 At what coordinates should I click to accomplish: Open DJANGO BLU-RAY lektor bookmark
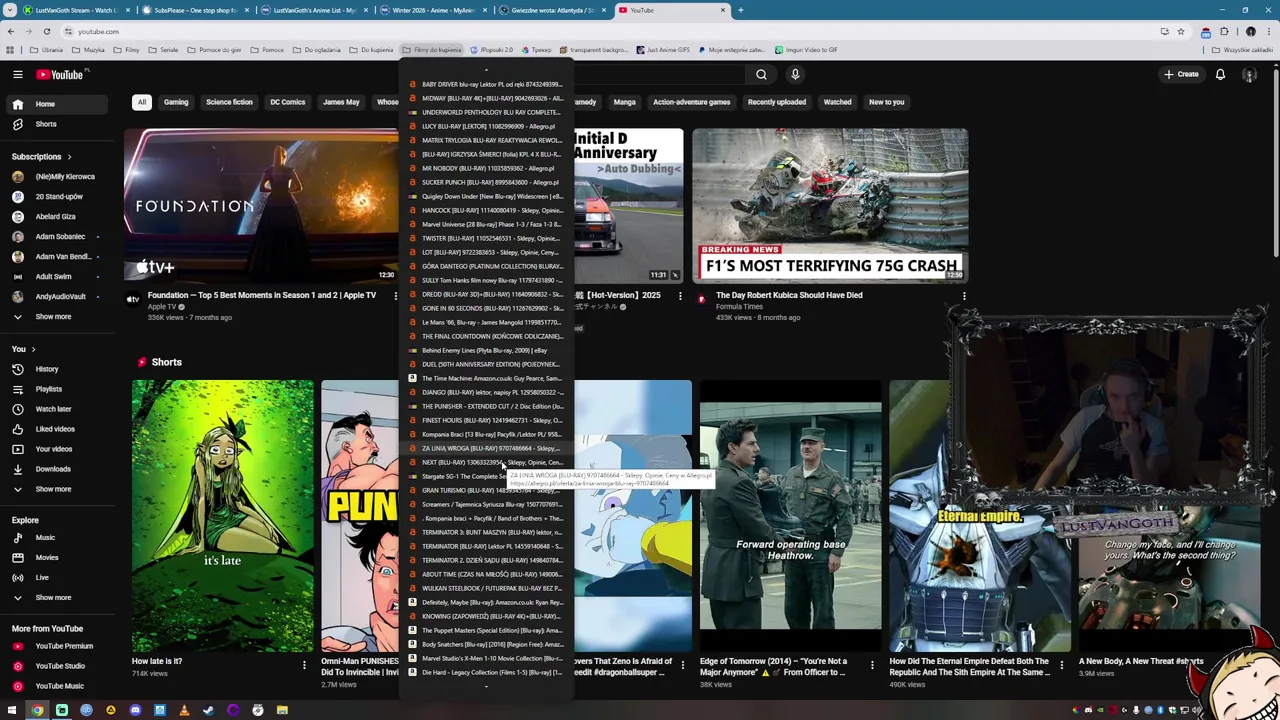(x=486, y=393)
